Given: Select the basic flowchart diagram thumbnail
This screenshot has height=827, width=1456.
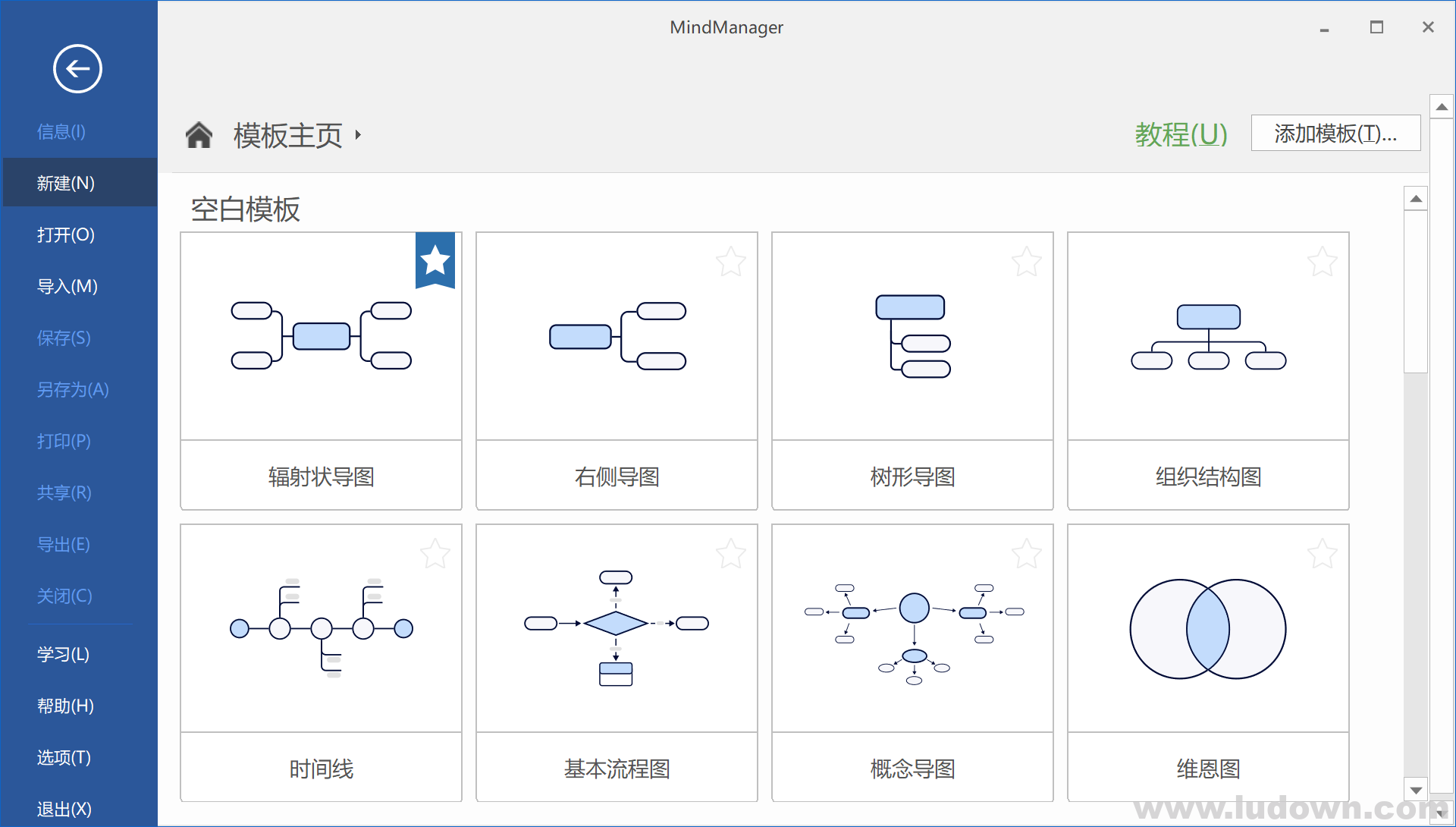Looking at the screenshot, I should coord(617,627).
